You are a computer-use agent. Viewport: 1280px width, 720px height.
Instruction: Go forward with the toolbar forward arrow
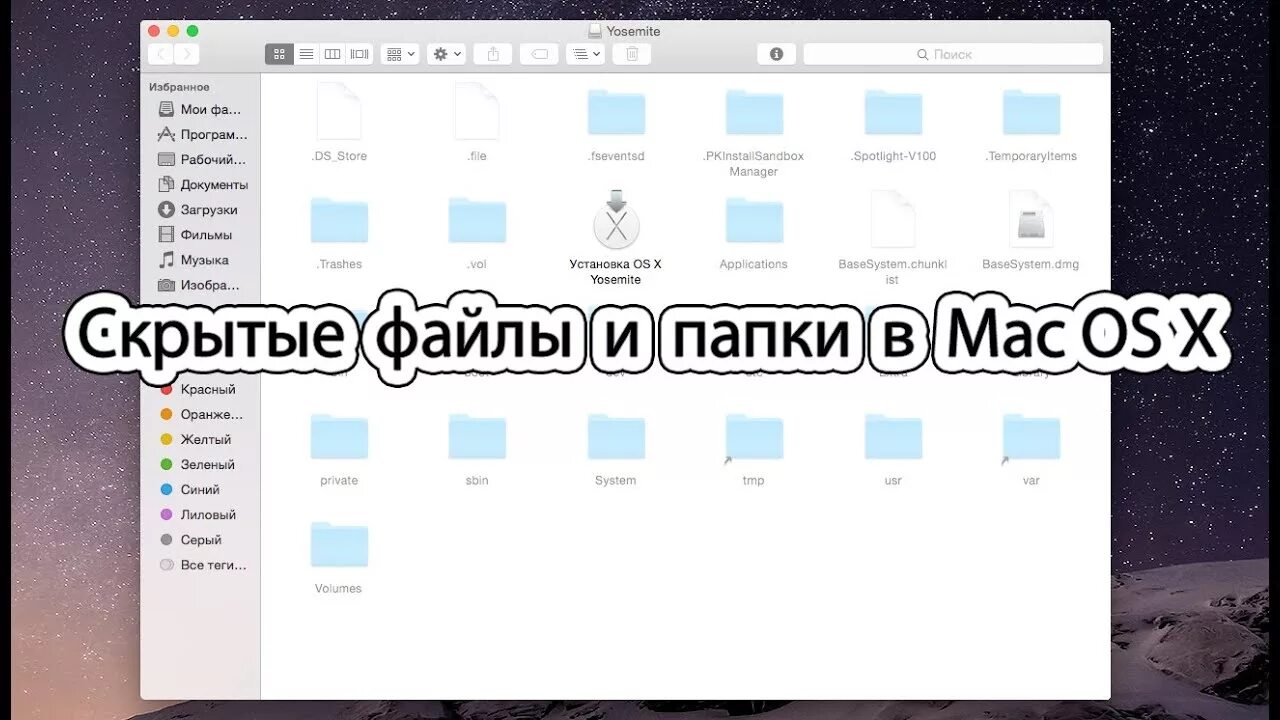pos(186,54)
